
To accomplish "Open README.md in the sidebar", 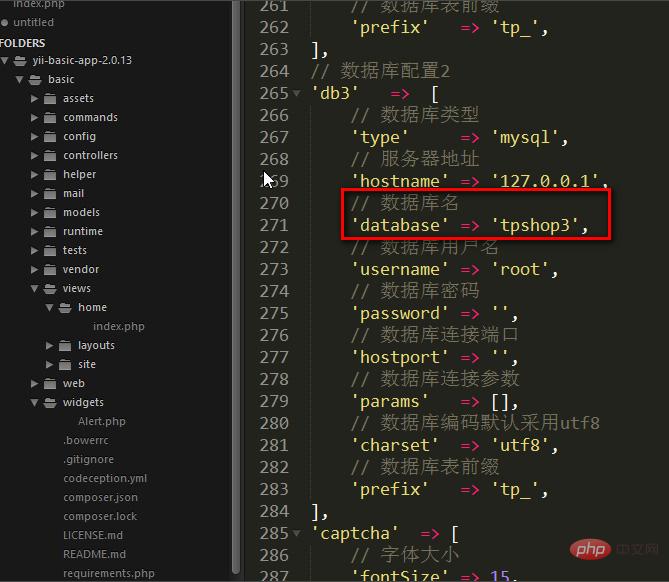I will pyautogui.click(x=94, y=554).
